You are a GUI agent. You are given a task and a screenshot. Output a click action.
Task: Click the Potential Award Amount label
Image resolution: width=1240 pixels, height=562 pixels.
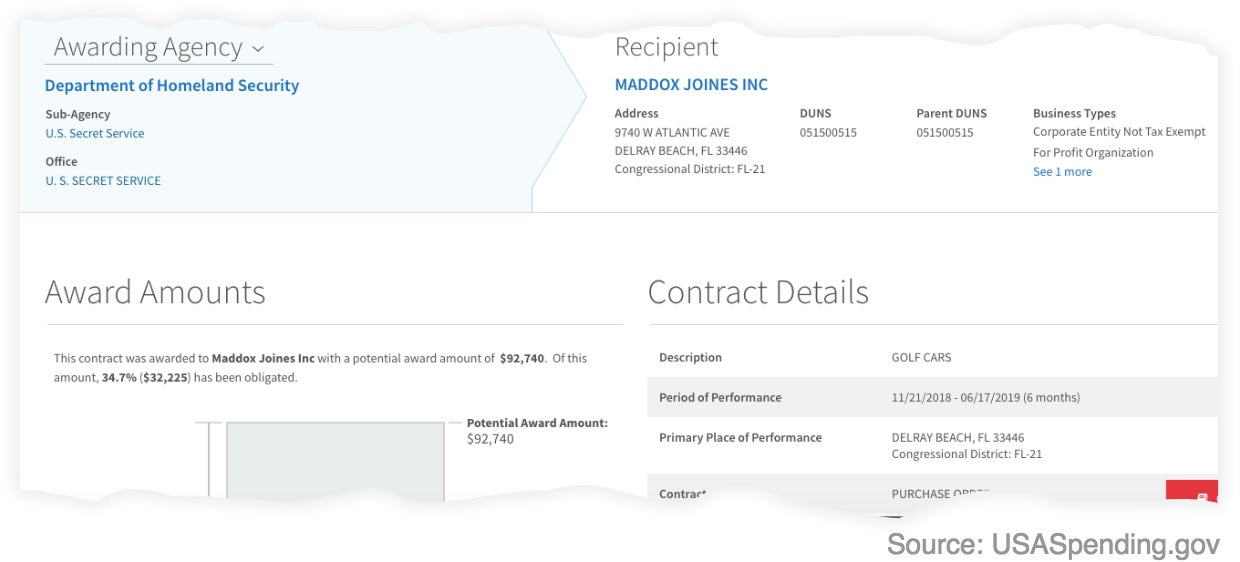tap(537, 423)
